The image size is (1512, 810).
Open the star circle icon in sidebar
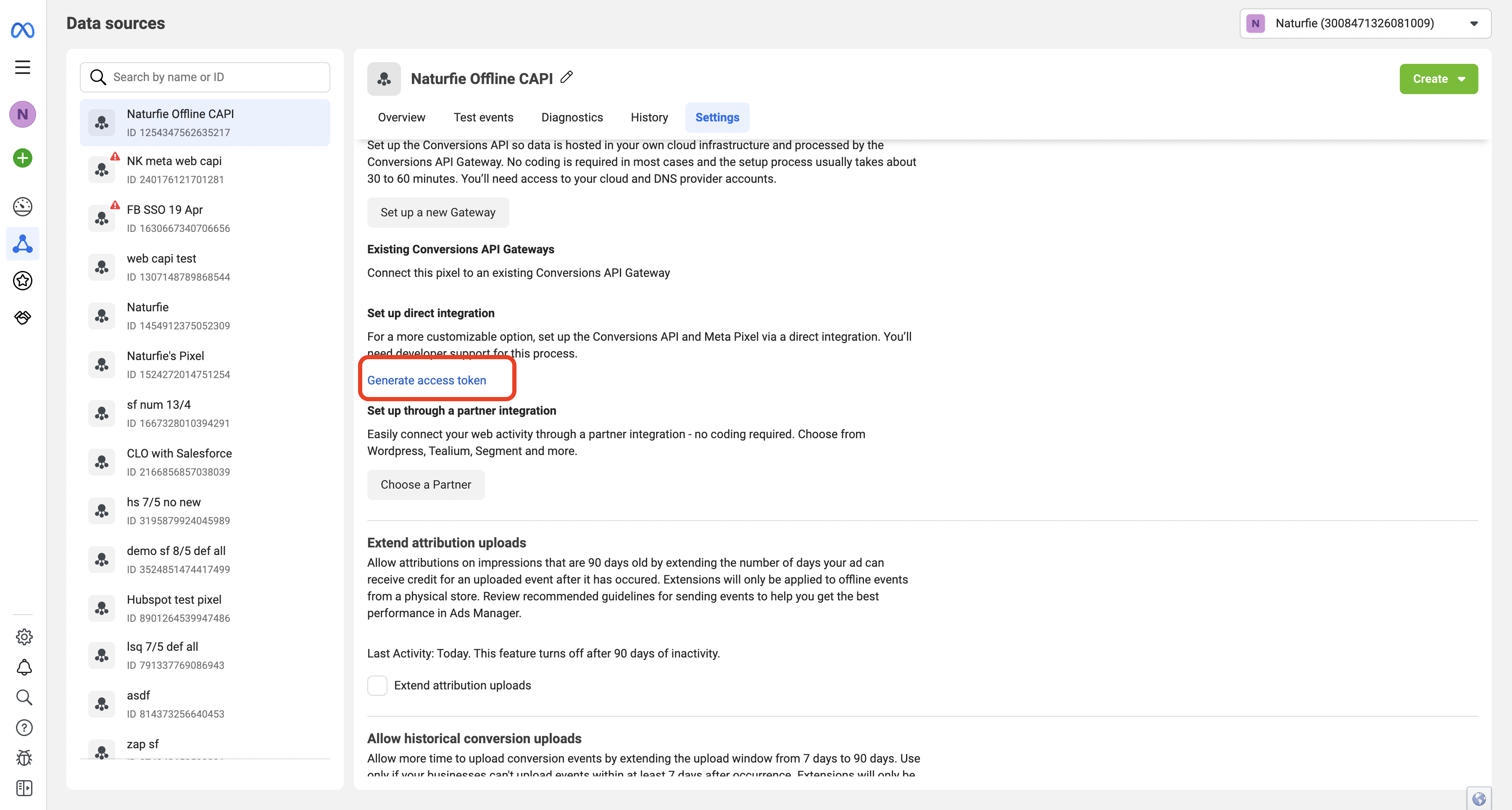(22, 281)
